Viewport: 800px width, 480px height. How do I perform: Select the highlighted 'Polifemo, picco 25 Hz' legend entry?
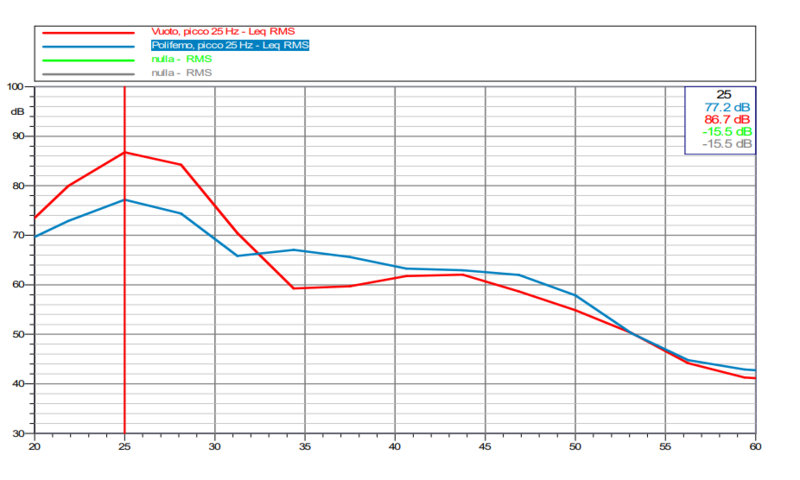229,45
